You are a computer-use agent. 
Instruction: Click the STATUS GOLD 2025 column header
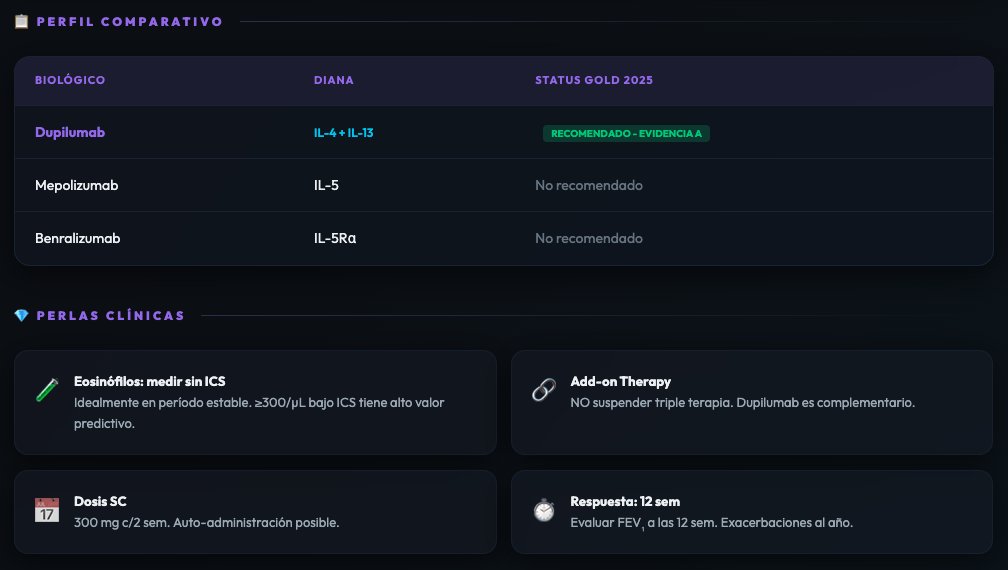click(594, 80)
